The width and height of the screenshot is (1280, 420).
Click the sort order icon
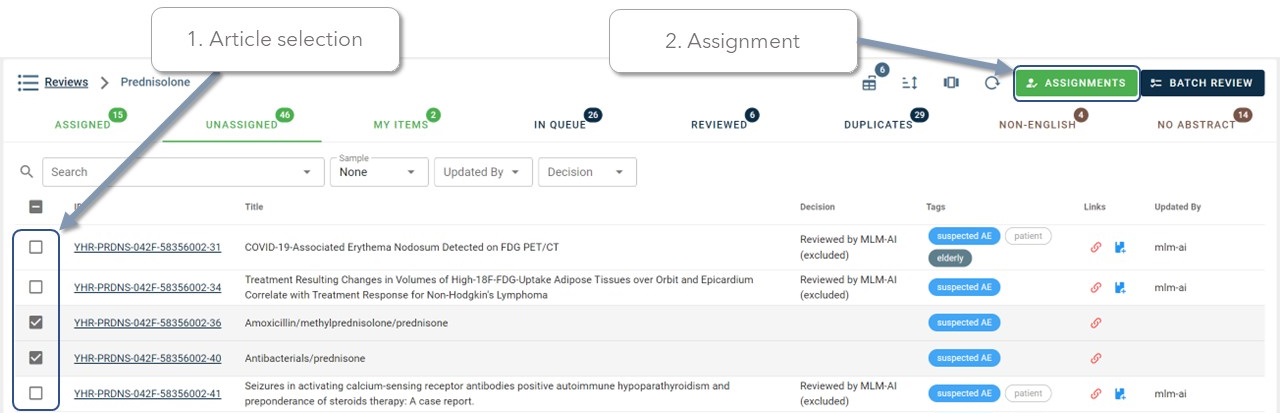pos(910,83)
